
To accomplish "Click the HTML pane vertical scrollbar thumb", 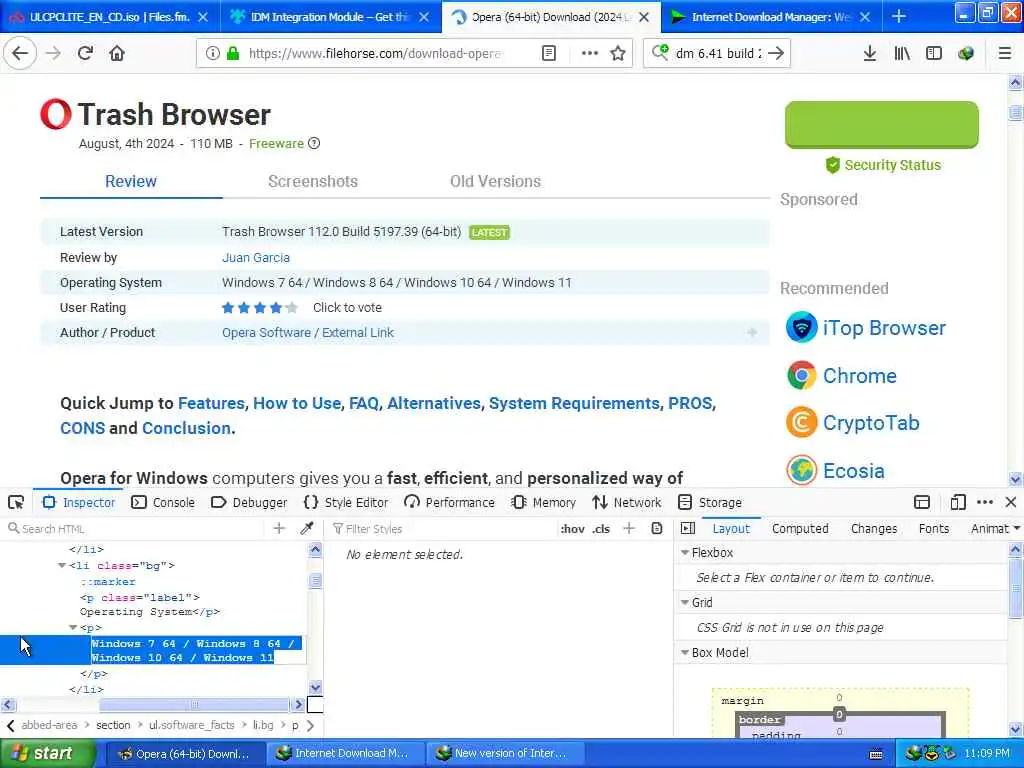I will pyautogui.click(x=315, y=580).
